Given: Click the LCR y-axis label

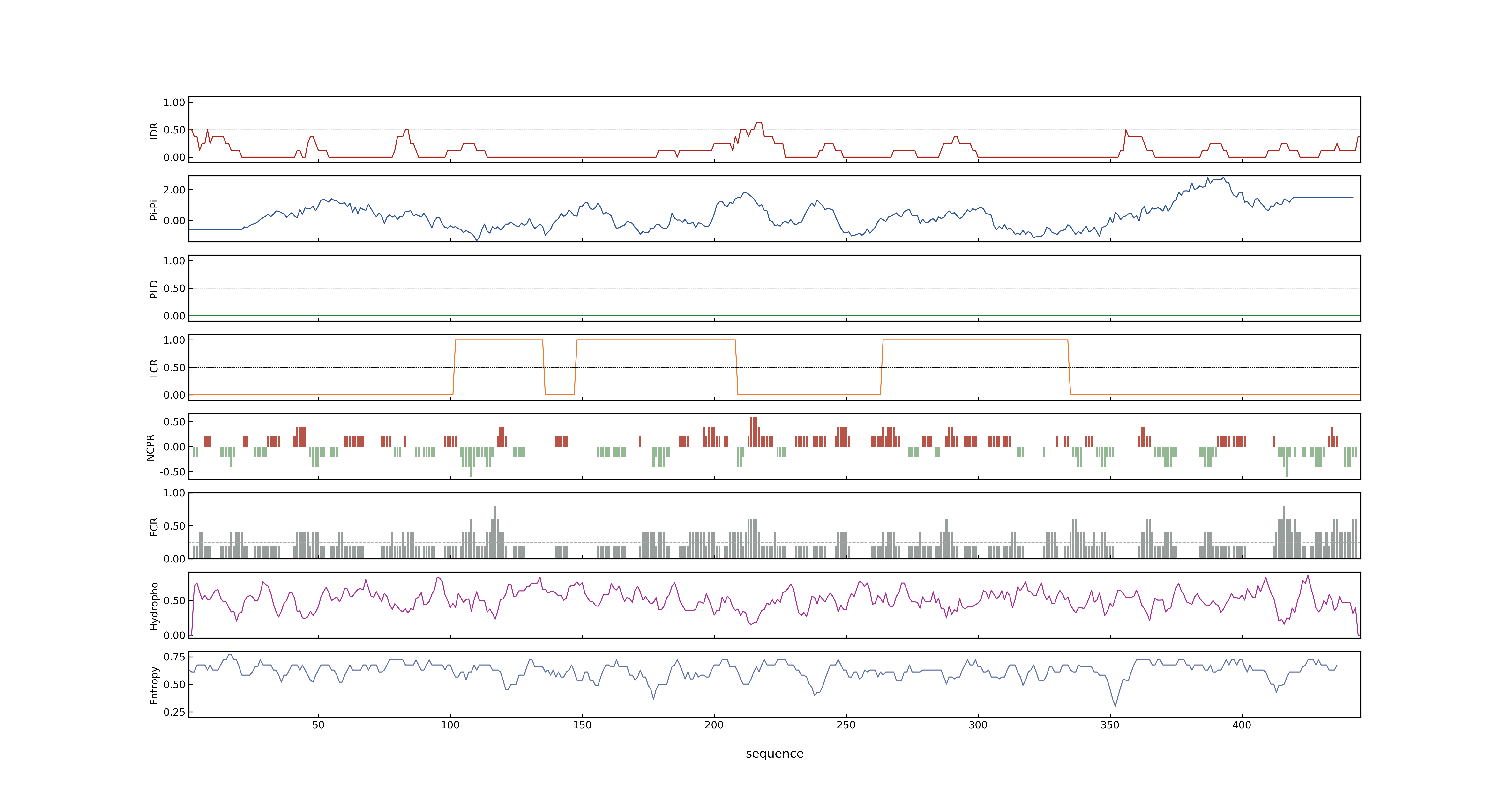Looking at the screenshot, I should point(154,368).
